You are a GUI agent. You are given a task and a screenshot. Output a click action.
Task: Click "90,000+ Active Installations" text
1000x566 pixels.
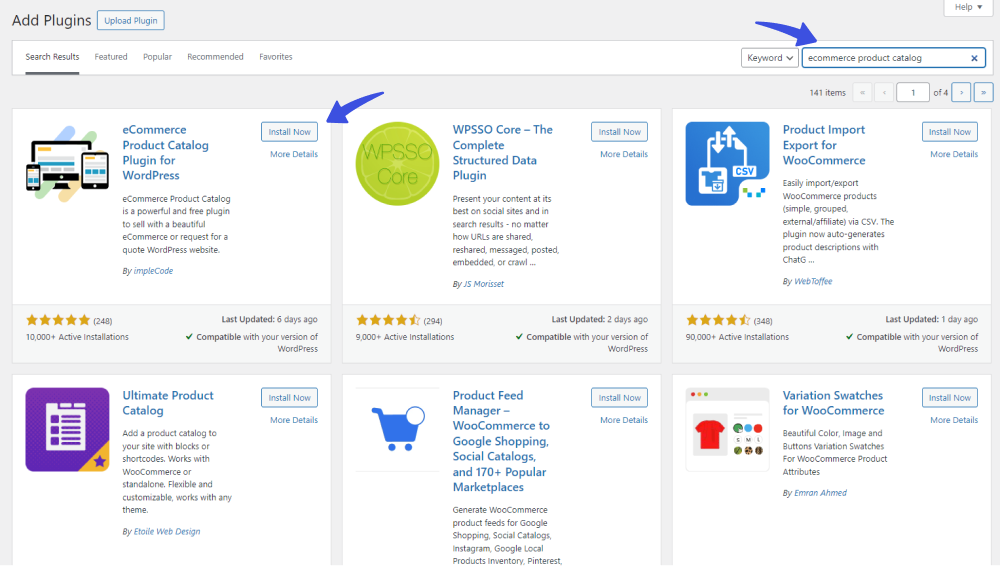tap(737, 337)
